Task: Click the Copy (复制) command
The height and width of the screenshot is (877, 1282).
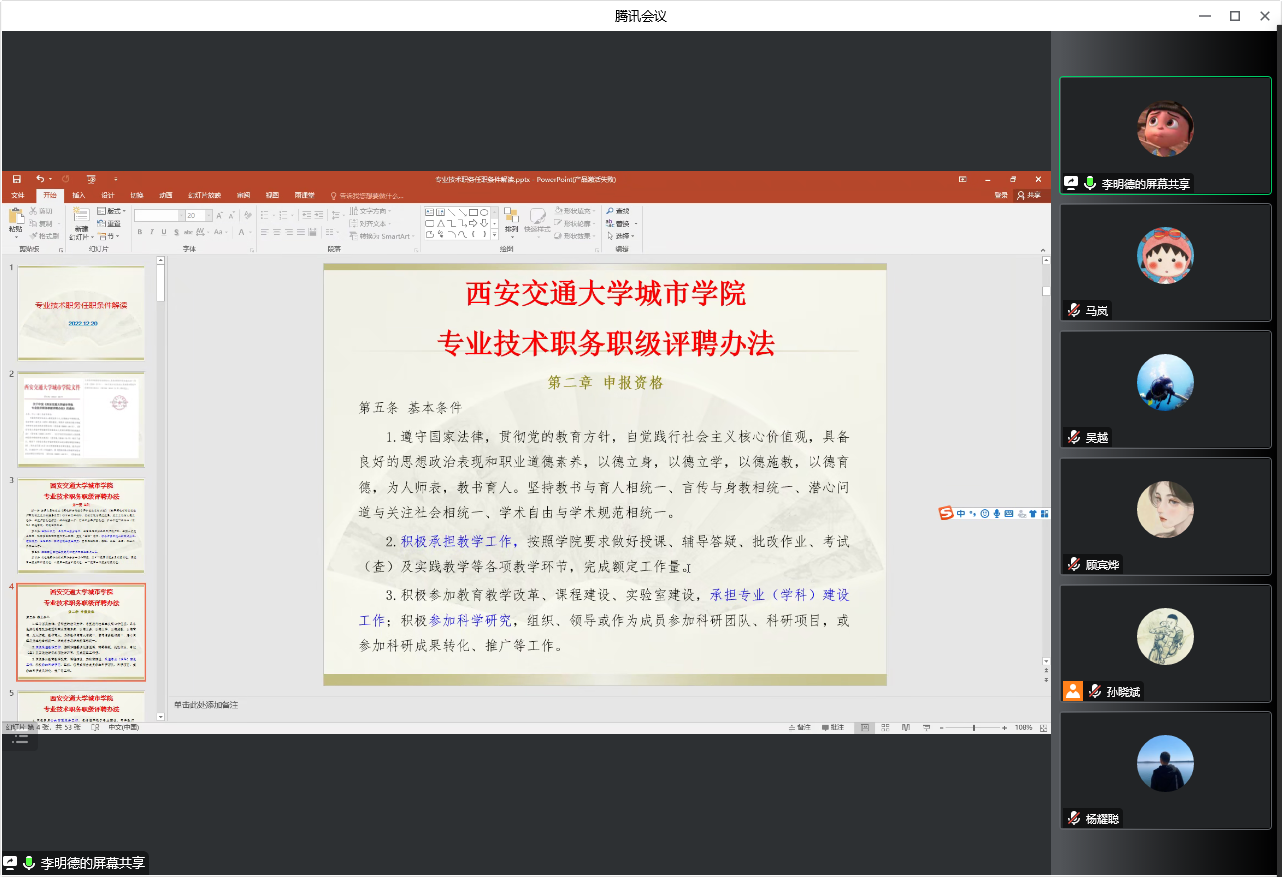Action: coord(41,224)
